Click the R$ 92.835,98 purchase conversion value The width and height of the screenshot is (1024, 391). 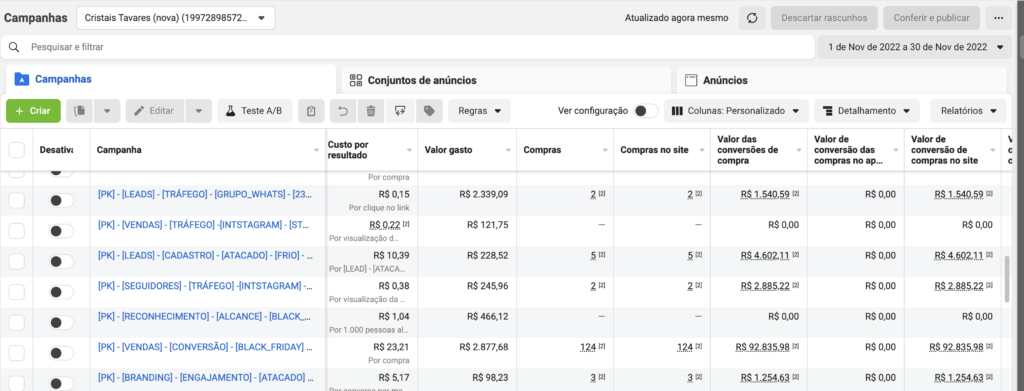(x=762, y=347)
